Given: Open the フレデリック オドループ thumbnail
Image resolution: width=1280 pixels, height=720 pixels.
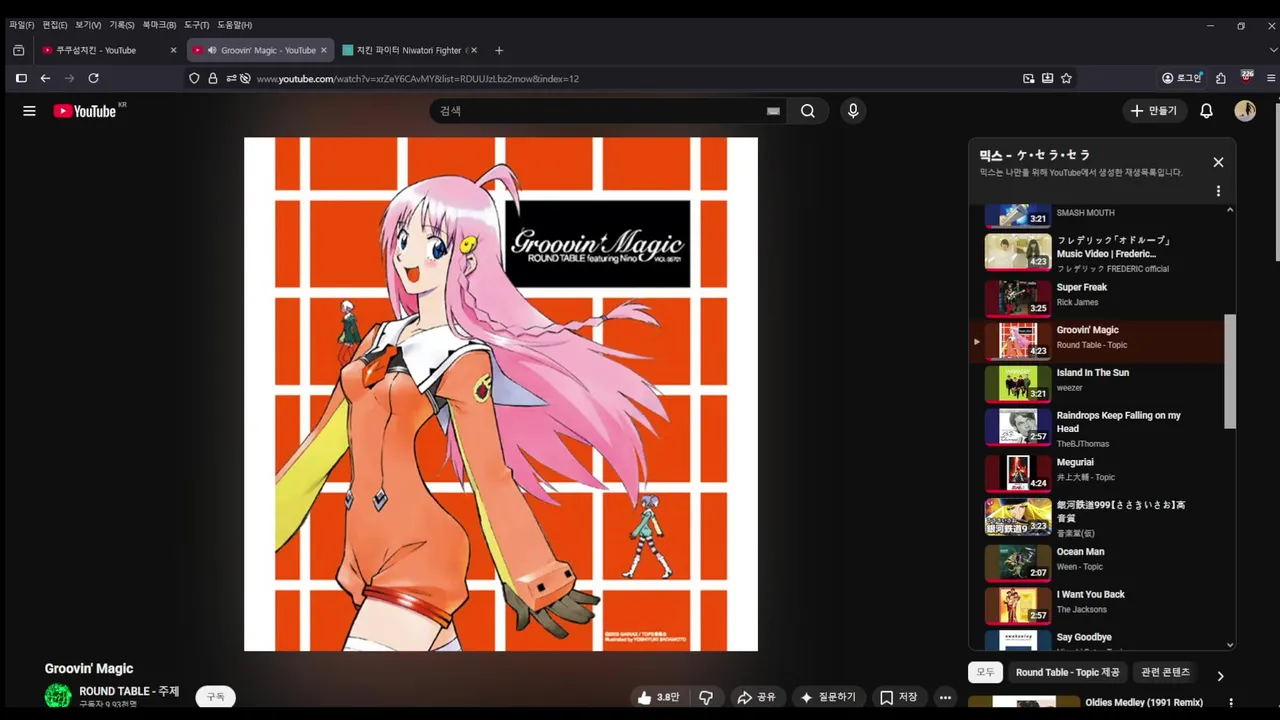Looking at the screenshot, I should [1018, 252].
